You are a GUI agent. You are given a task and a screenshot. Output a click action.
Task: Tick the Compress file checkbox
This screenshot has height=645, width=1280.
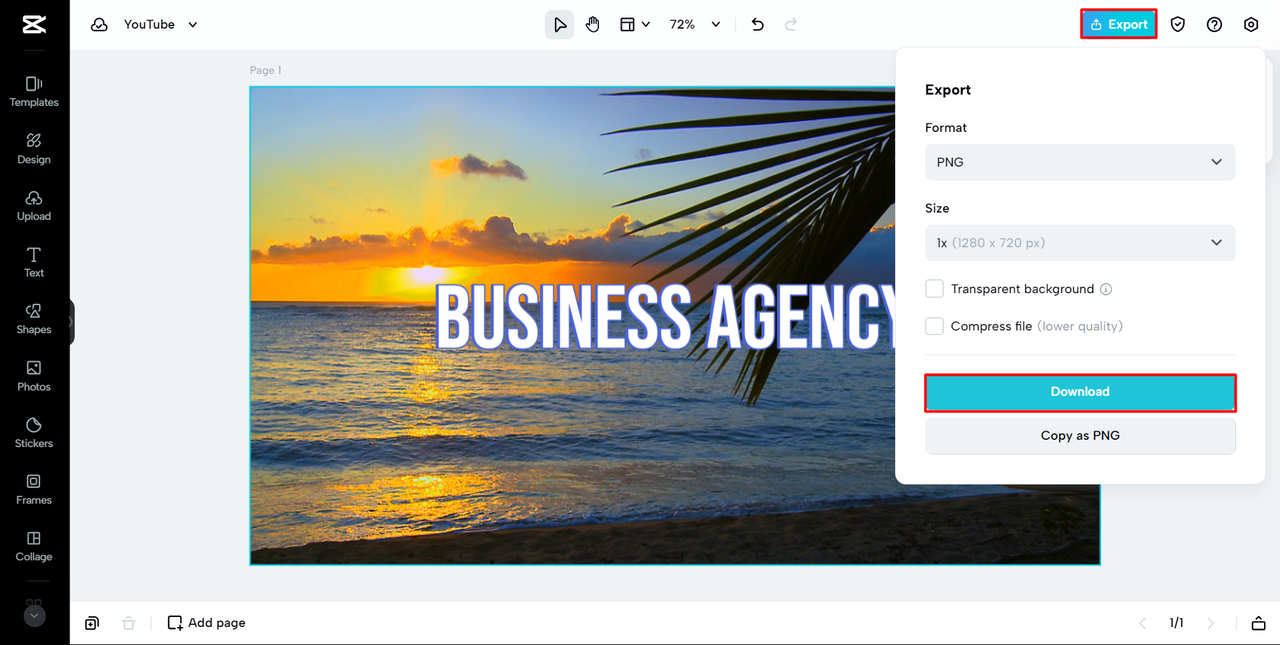pos(934,326)
